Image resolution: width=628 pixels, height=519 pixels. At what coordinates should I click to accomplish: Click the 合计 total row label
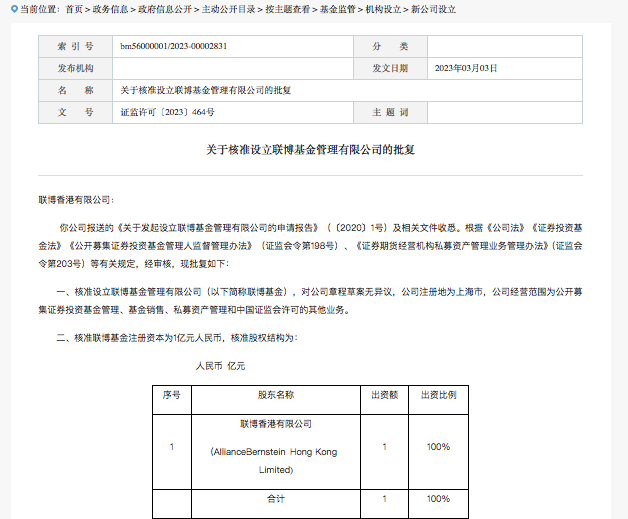coord(276,499)
